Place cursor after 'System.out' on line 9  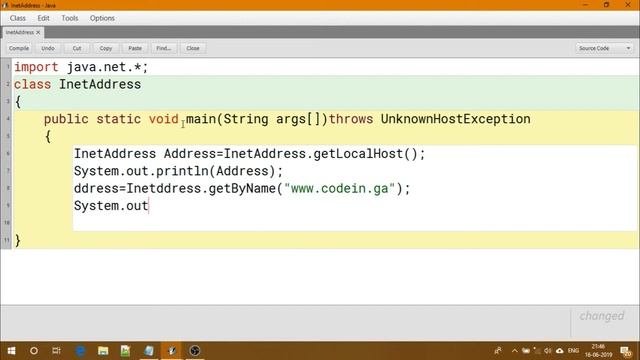[149, 205]
